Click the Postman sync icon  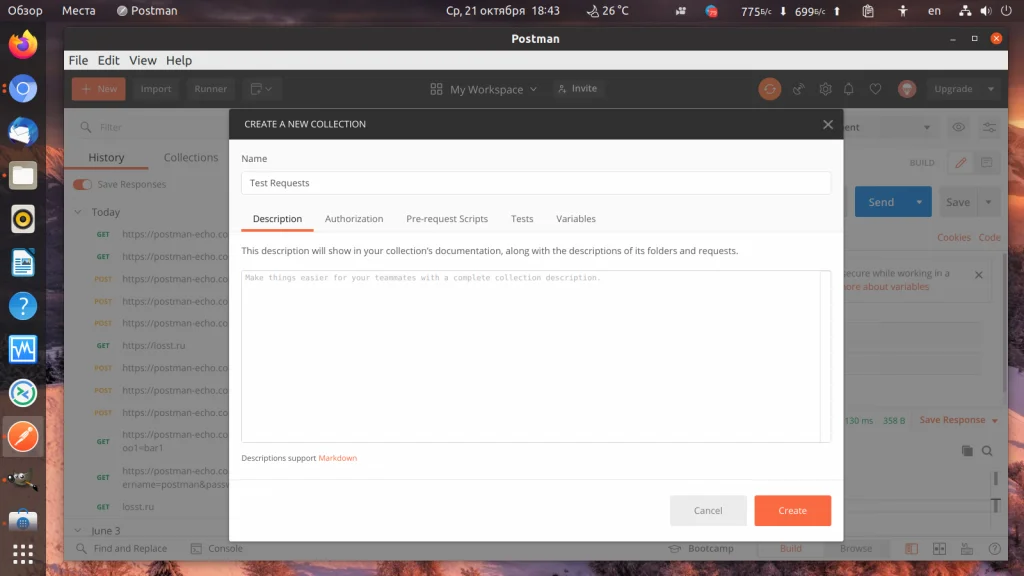pos(769,89)
